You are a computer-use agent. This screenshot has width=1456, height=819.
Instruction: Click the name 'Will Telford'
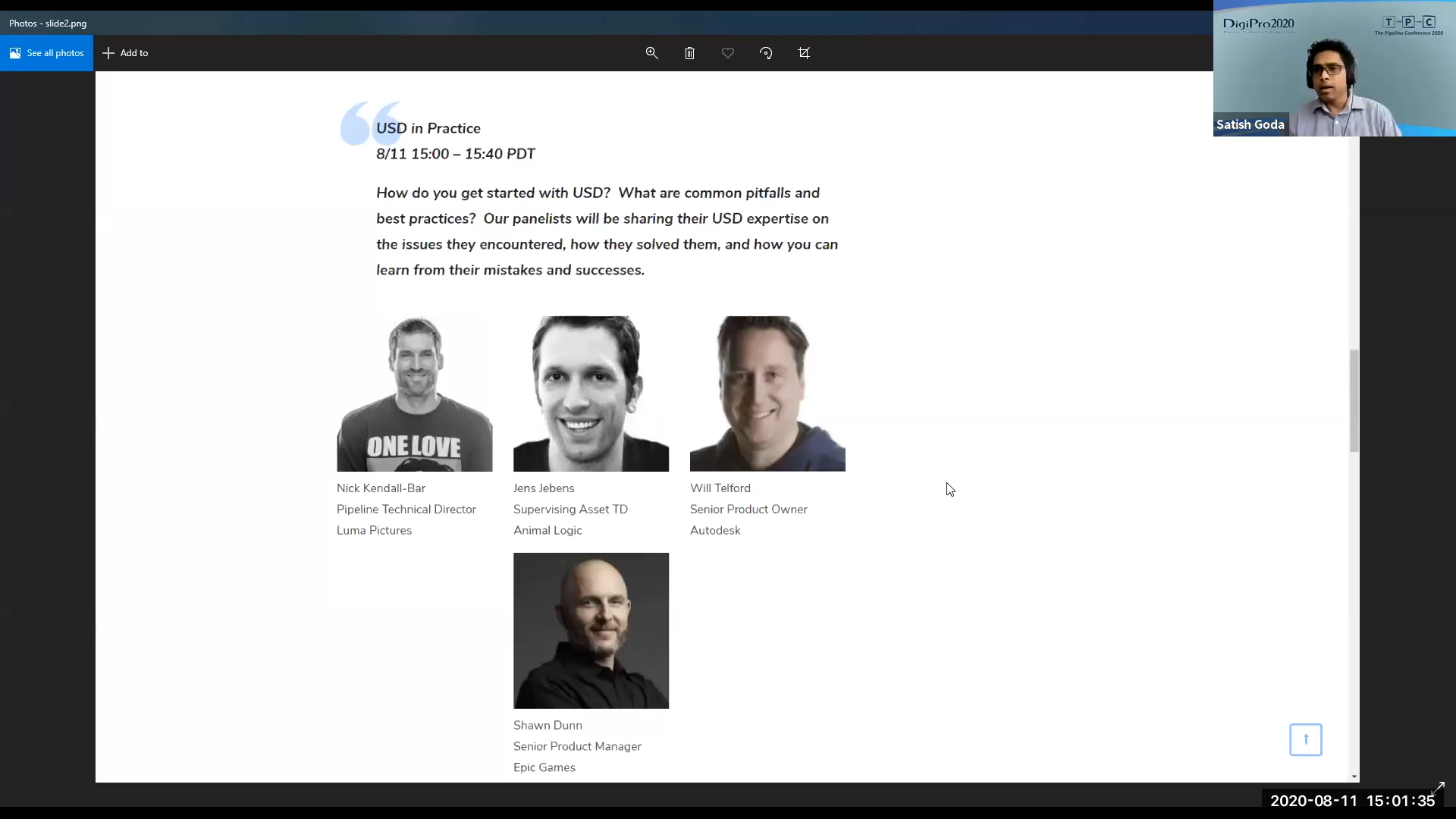pos(720,488)
